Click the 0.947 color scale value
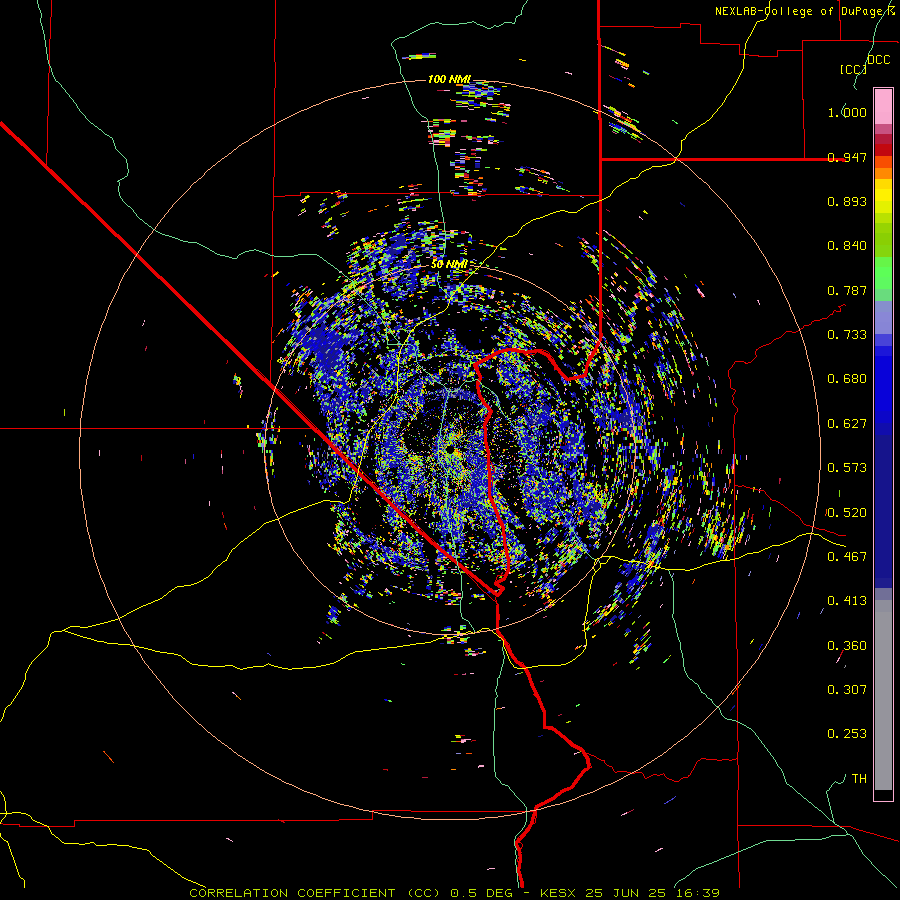 click(x=847, y=157)
